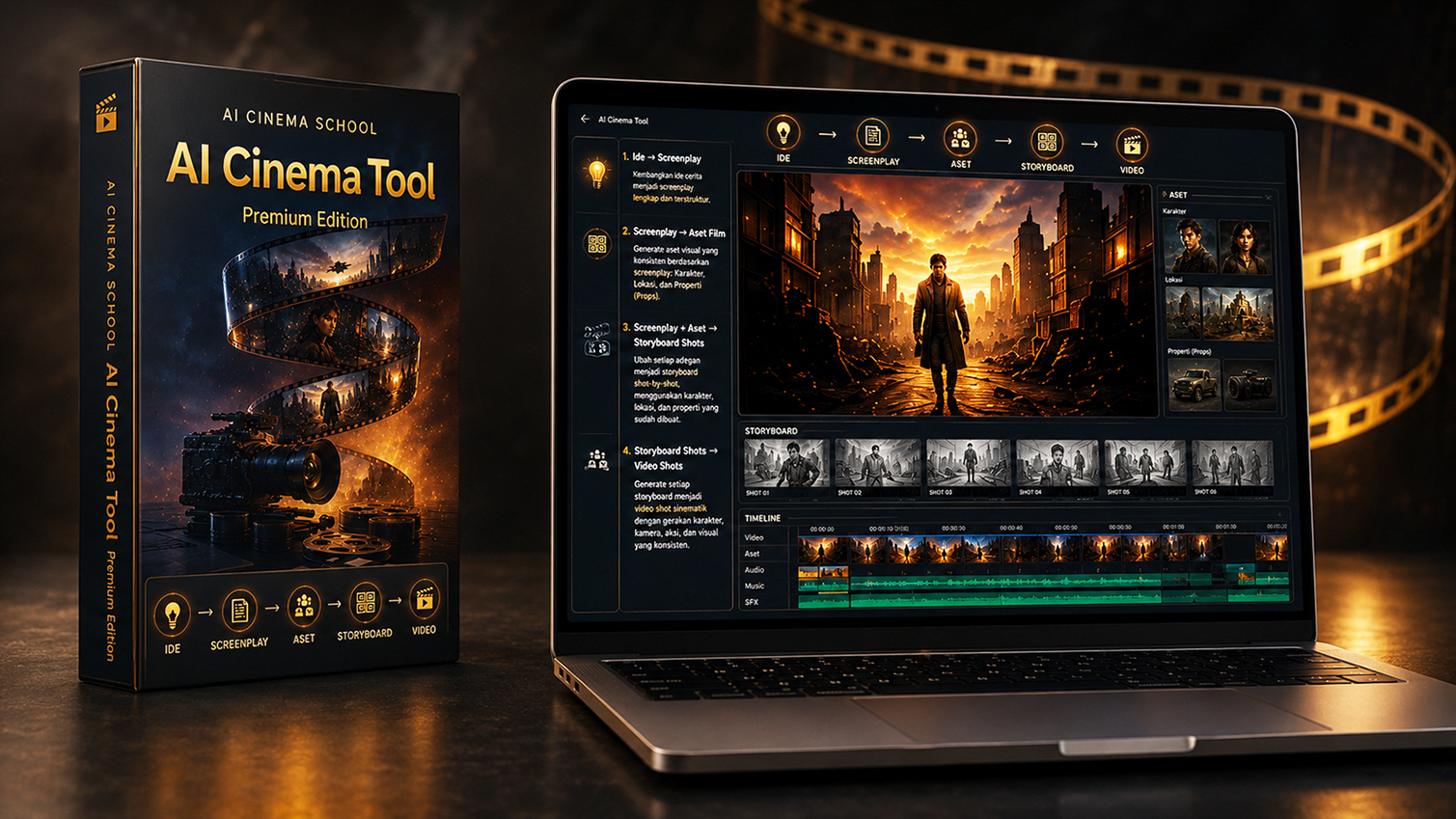
Task: Open storyboard SHOT 03 thumbnail
Action: [968, 464]
